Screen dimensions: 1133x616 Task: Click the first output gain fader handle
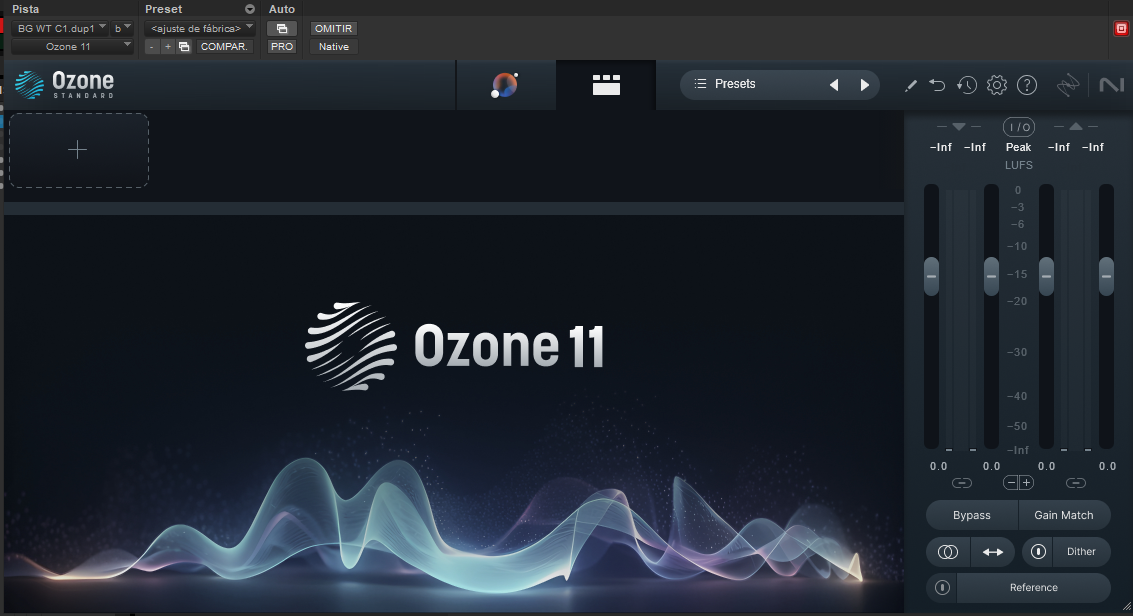1046,277
